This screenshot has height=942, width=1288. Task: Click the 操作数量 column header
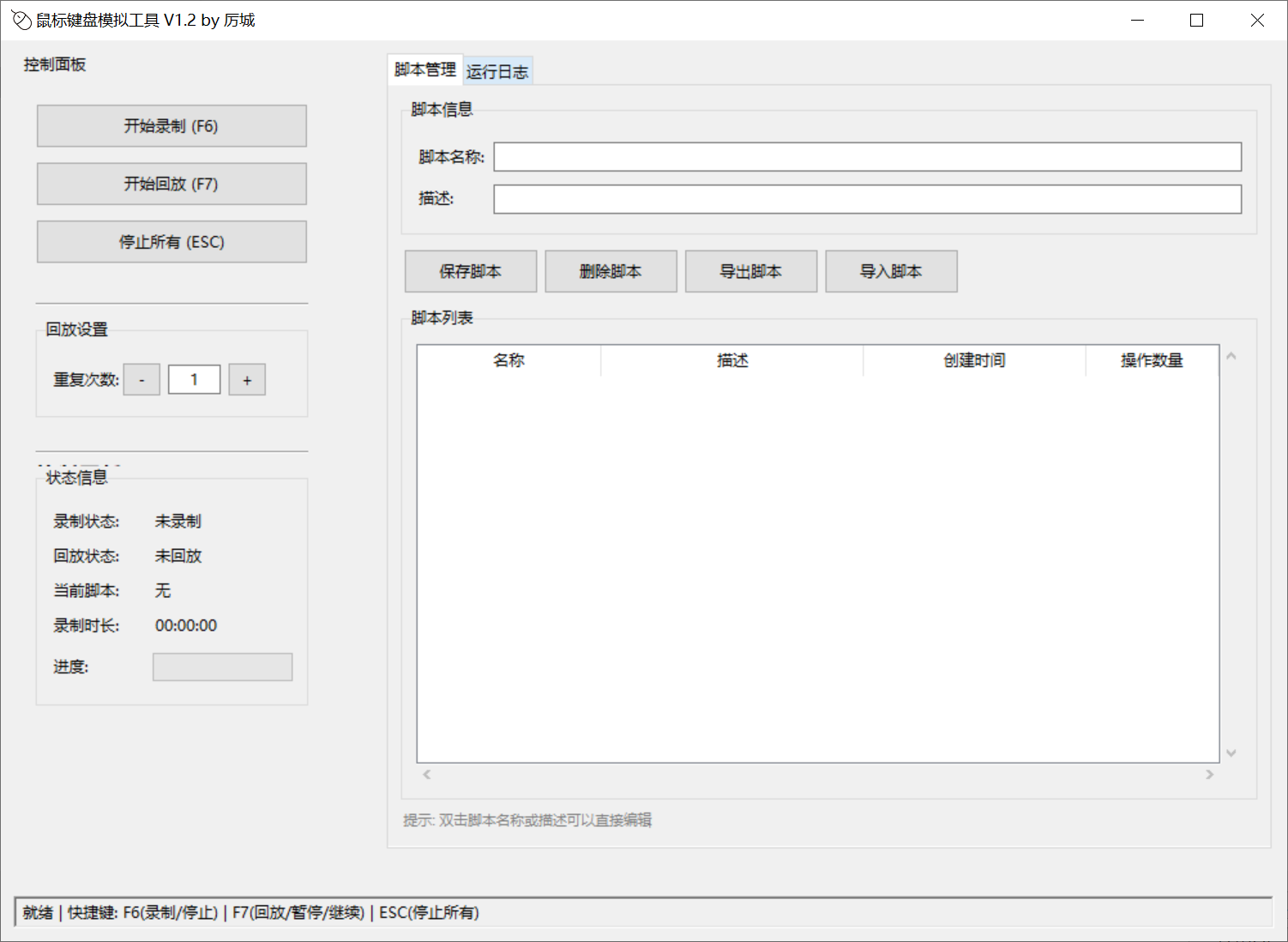(x=1152, y=360)
